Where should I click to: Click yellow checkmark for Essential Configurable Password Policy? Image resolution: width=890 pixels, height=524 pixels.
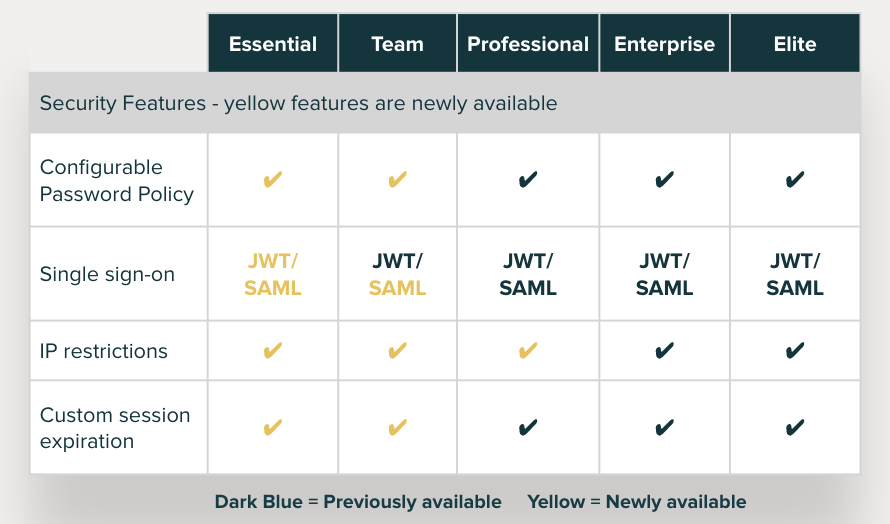(x=273, y=180)
